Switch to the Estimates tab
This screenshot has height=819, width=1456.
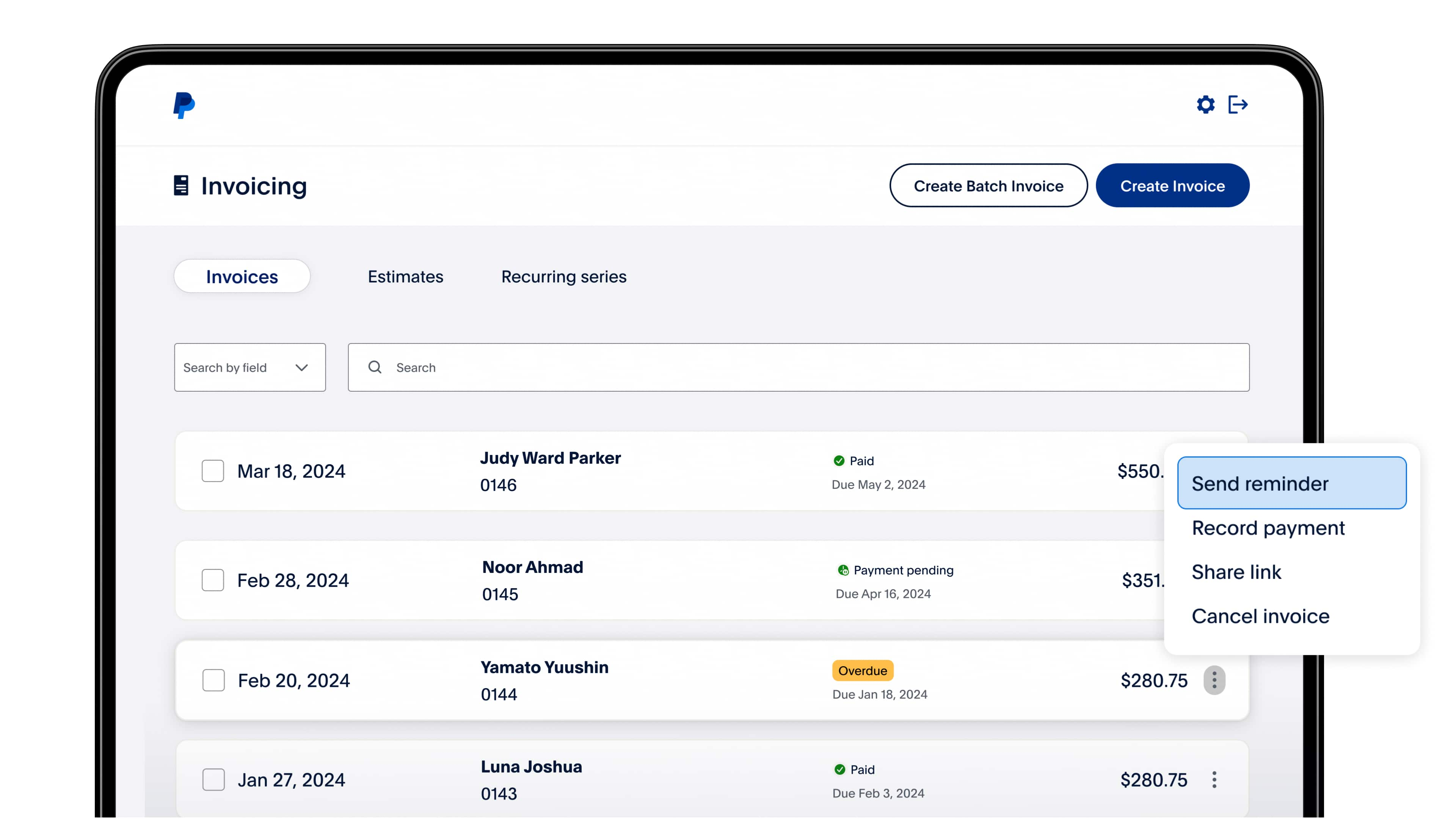[x=405, y=276]
